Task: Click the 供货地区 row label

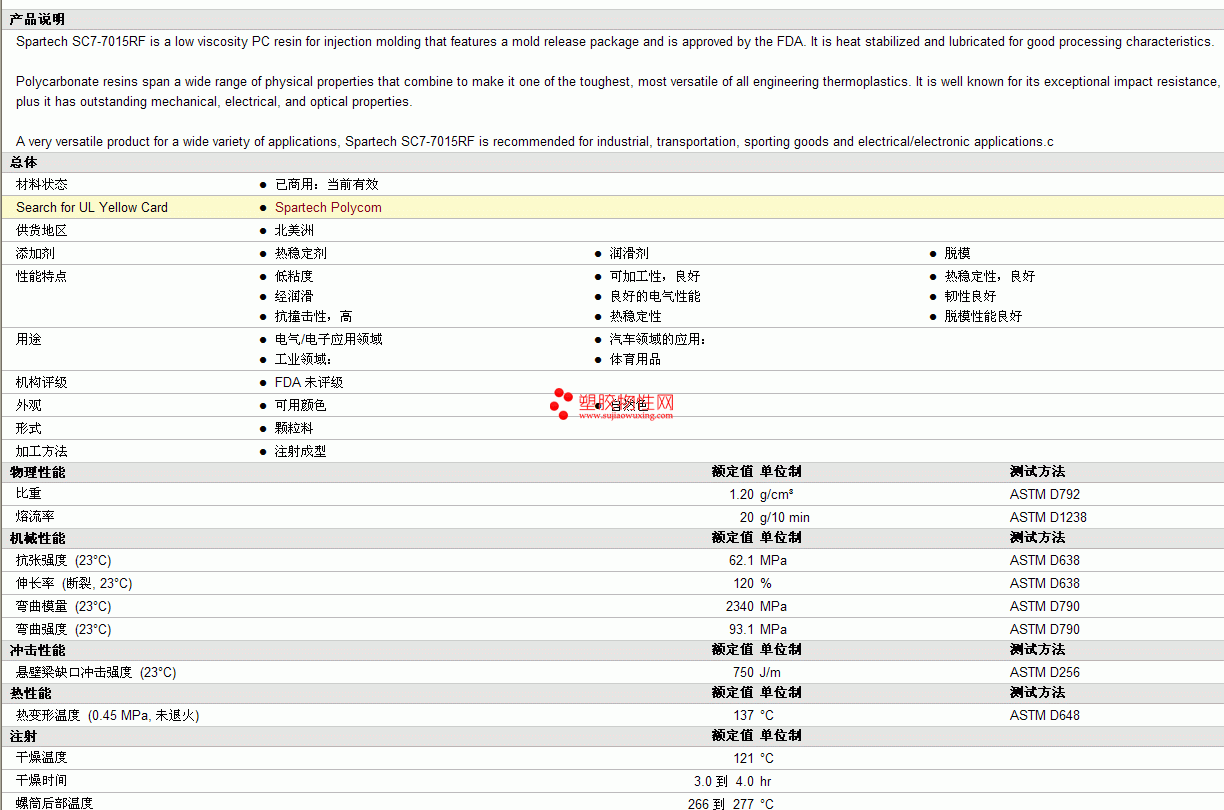Action: pos(42,230)
